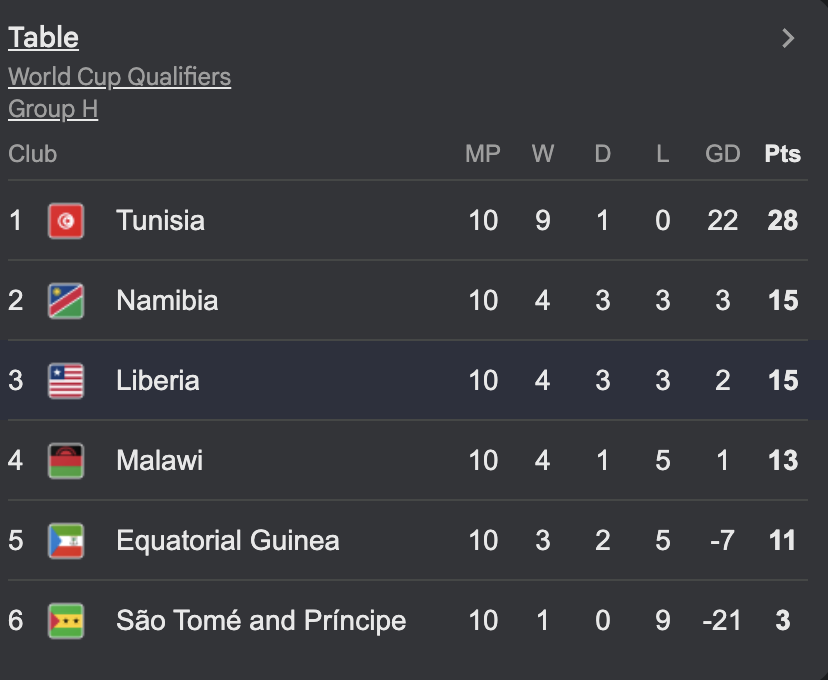Click the Liberia flag icon
The image size is (828, 680).
(66, 381)
